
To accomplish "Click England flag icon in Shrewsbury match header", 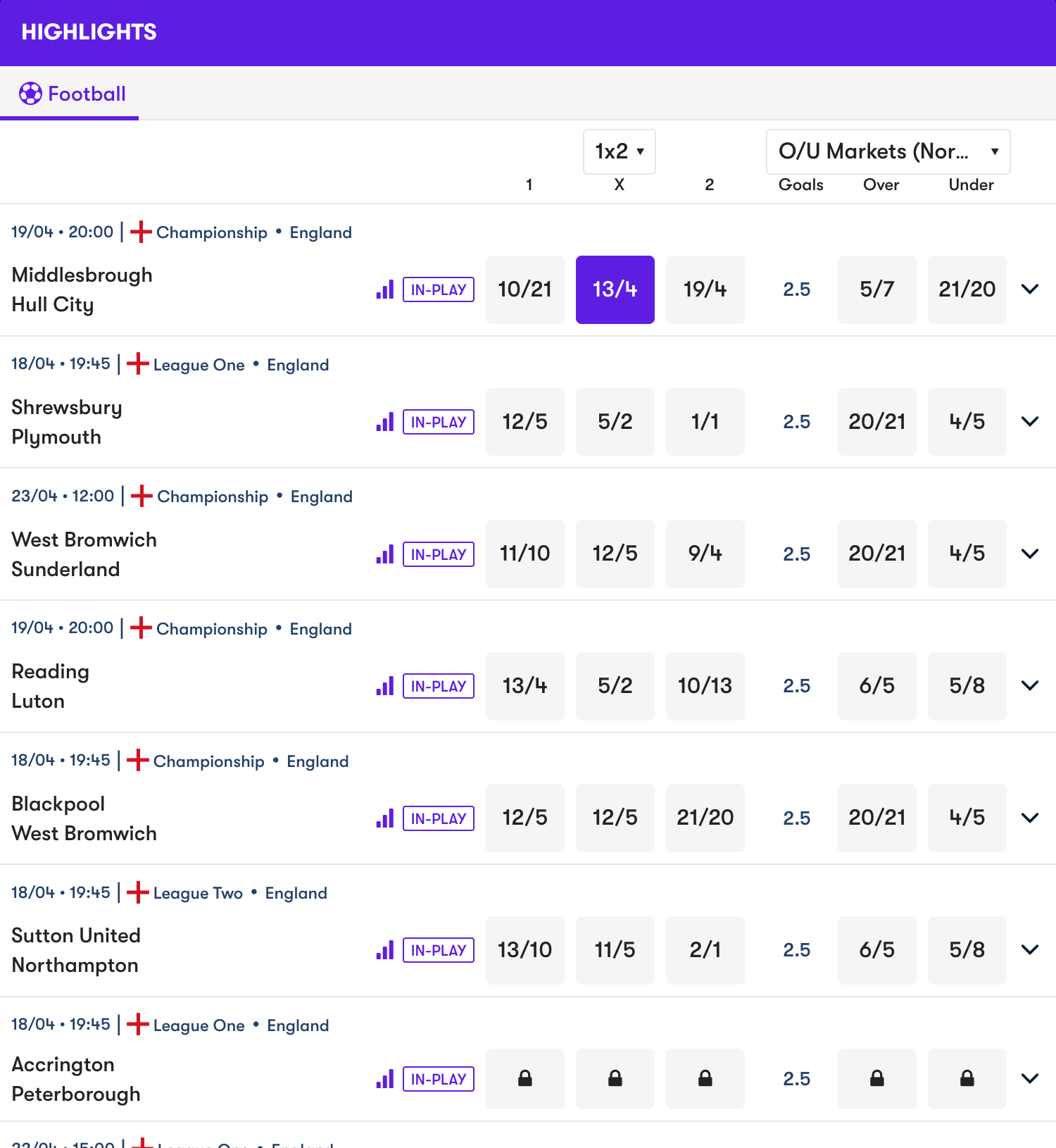I will 138,364.
